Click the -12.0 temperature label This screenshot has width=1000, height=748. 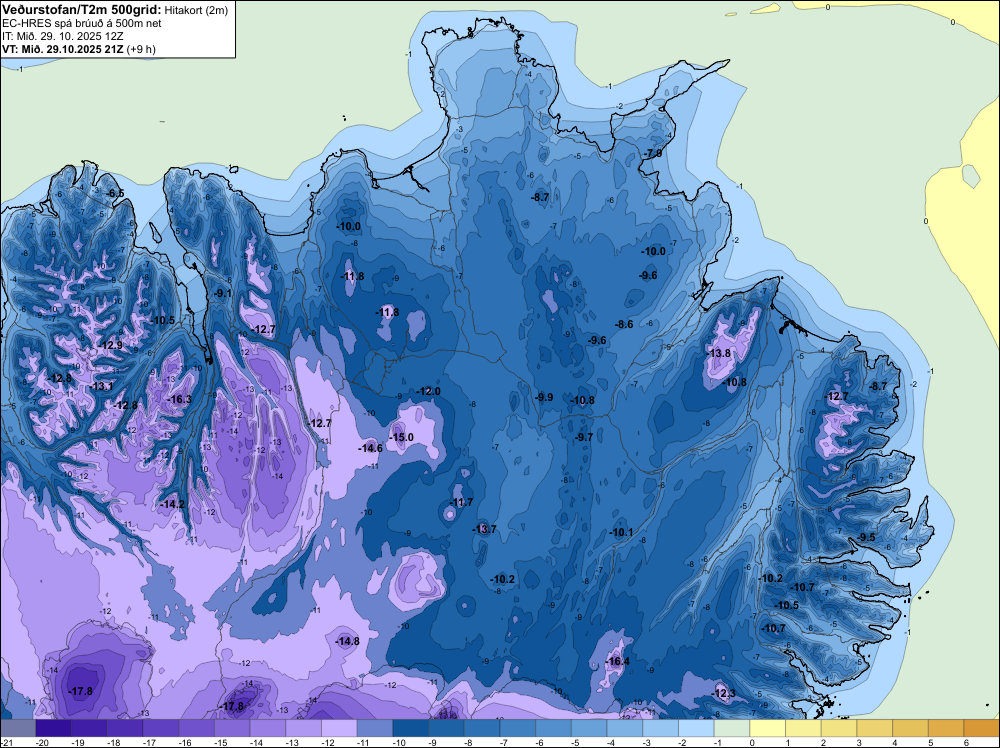(x=428, y=392)
